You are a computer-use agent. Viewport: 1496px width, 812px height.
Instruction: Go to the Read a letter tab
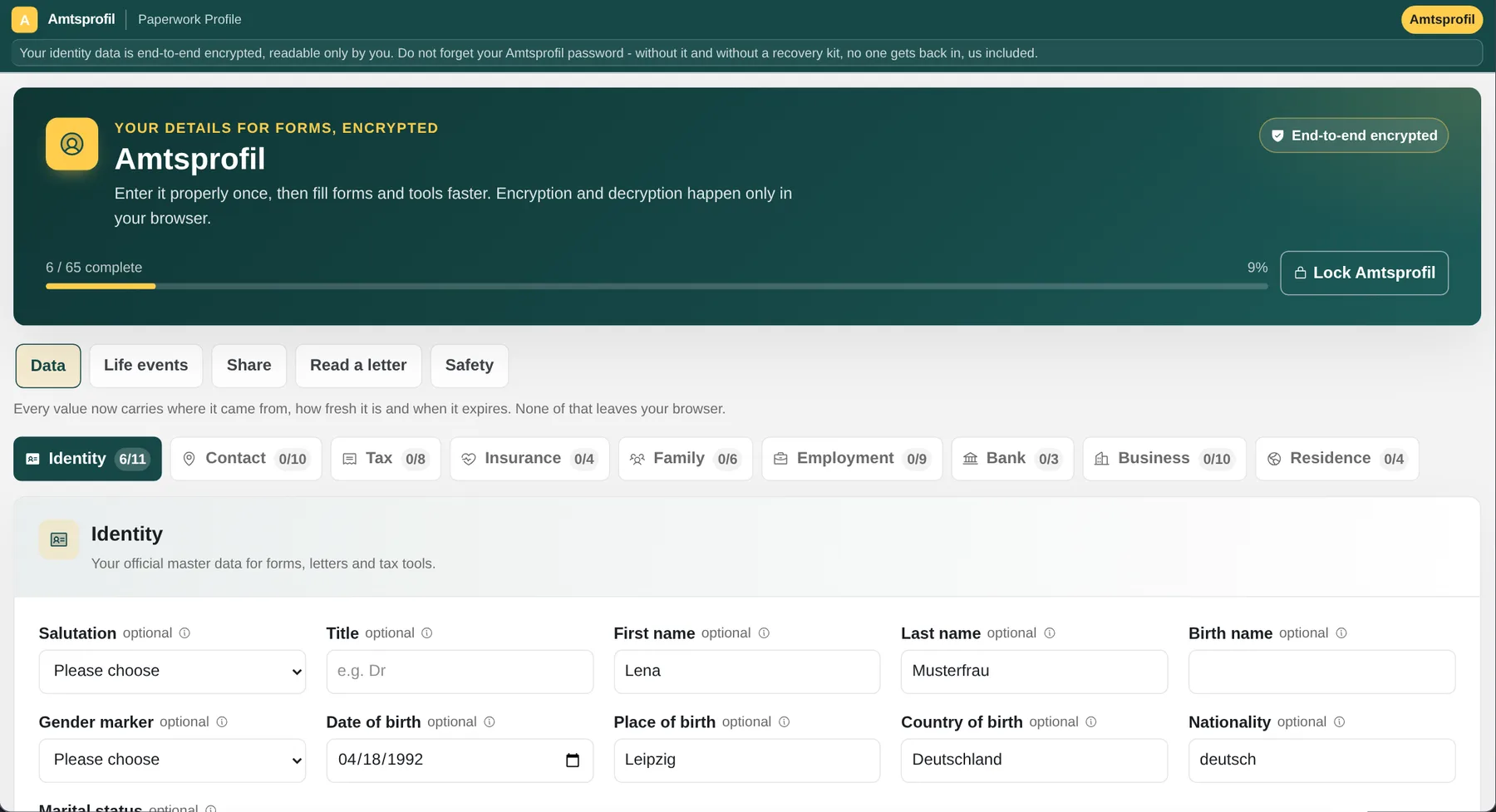tap(358, 366)
